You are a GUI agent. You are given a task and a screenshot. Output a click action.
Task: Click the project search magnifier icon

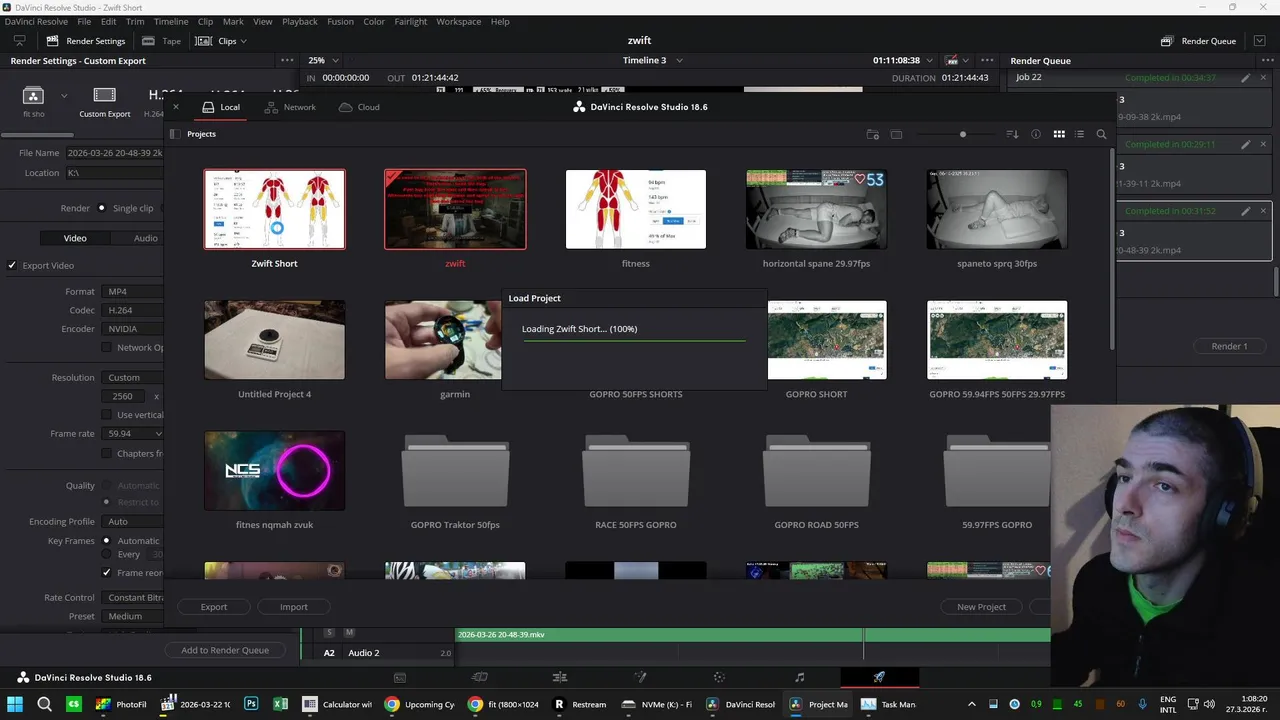pyautogui.click(x=1101, y=134)
